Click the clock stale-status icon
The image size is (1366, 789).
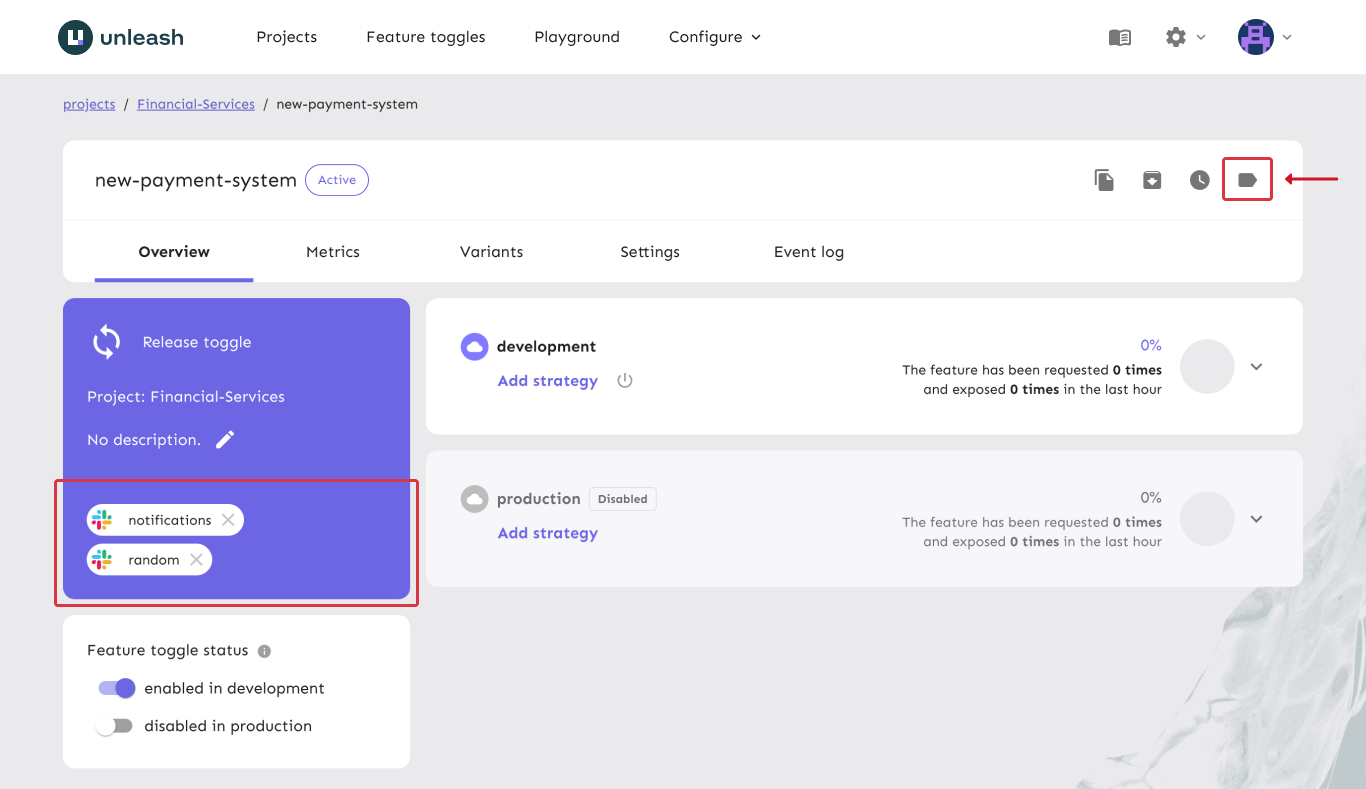[x=1200, y=180]
